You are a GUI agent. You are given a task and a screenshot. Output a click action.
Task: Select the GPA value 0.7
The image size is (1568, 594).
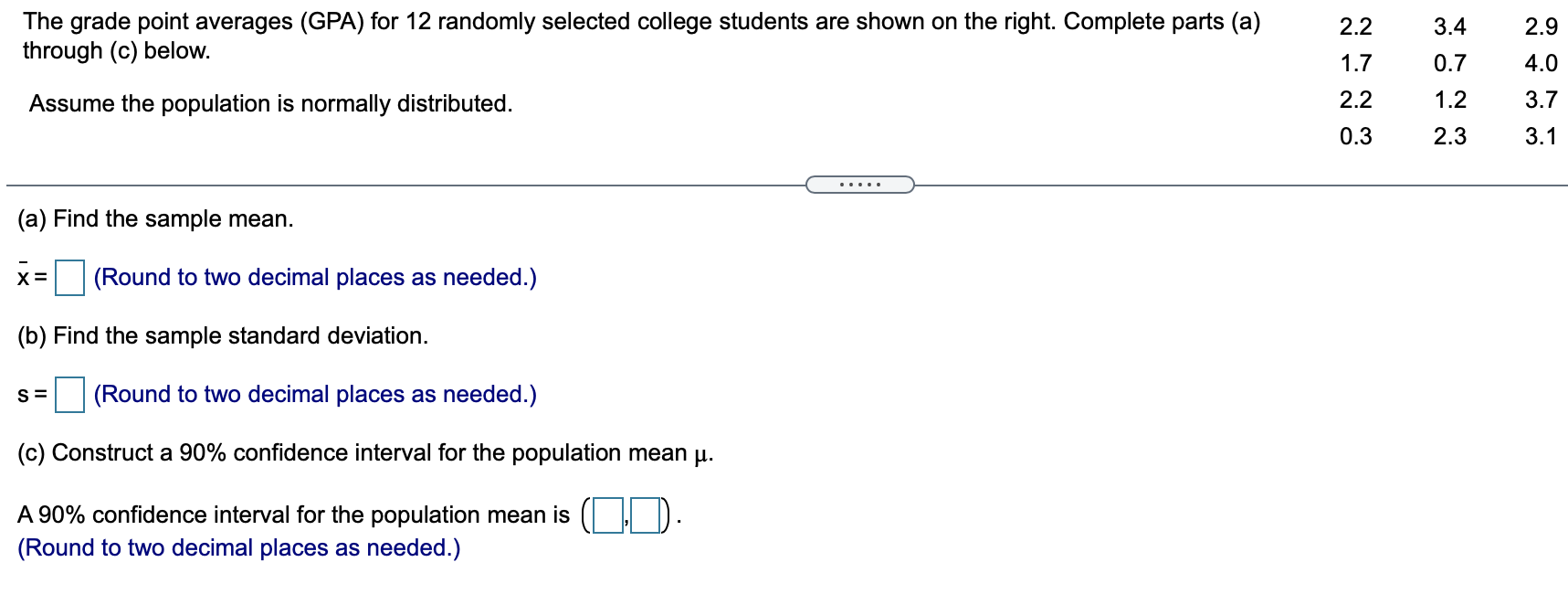(1449, 64)
